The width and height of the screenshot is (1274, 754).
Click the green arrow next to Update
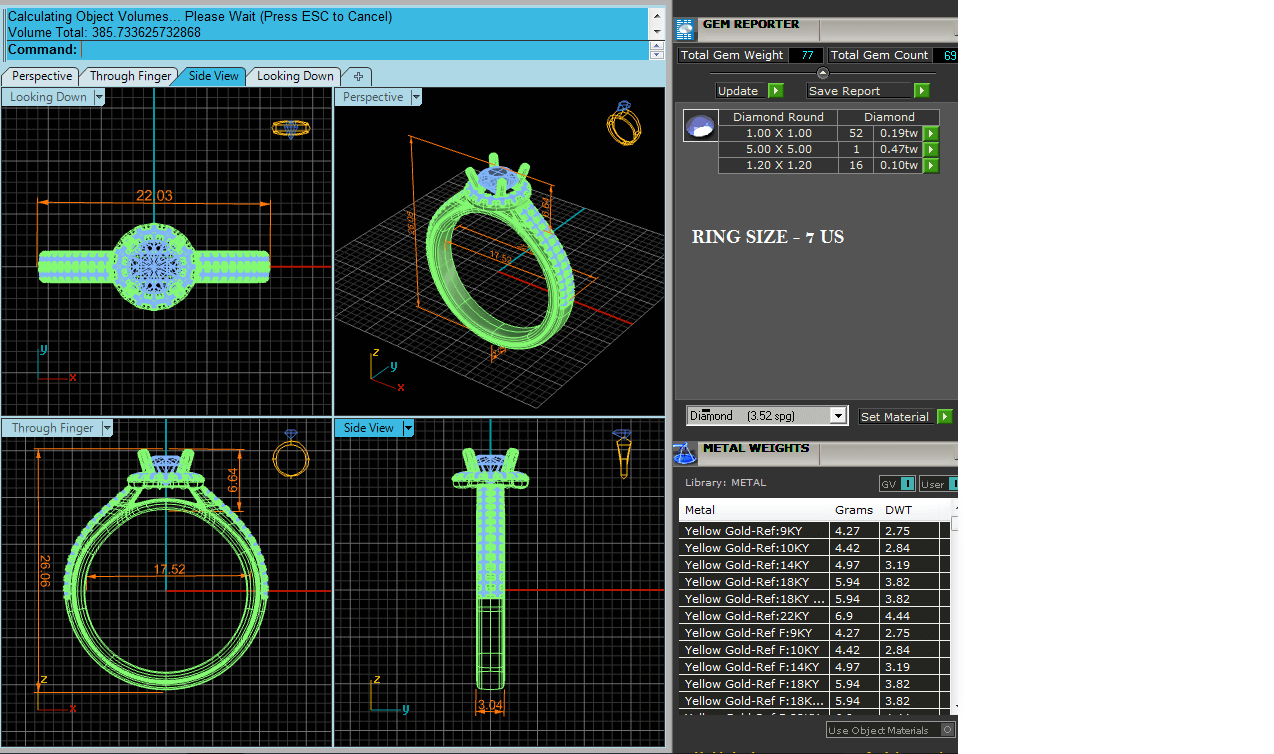pyautogui.click(x=776, y=91)
